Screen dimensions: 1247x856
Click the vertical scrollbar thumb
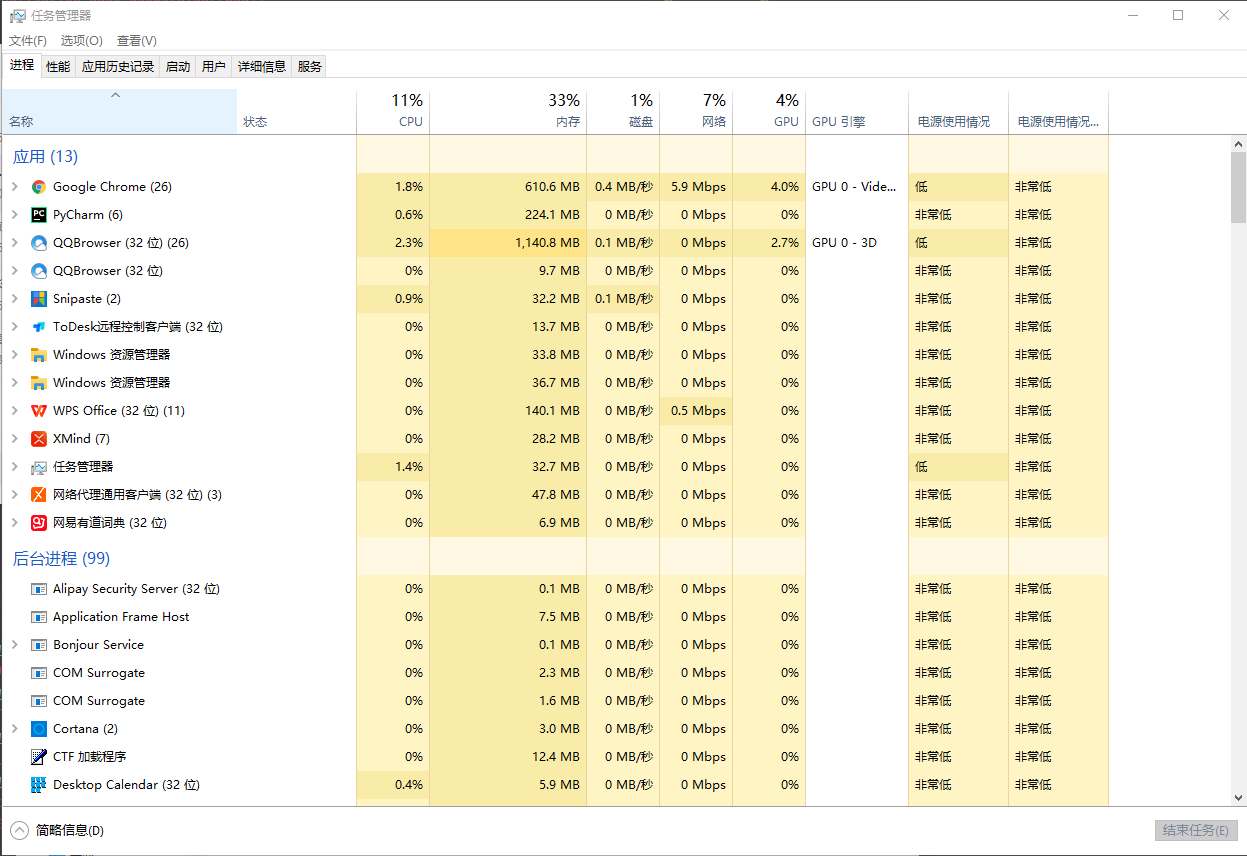point(1238,188)
